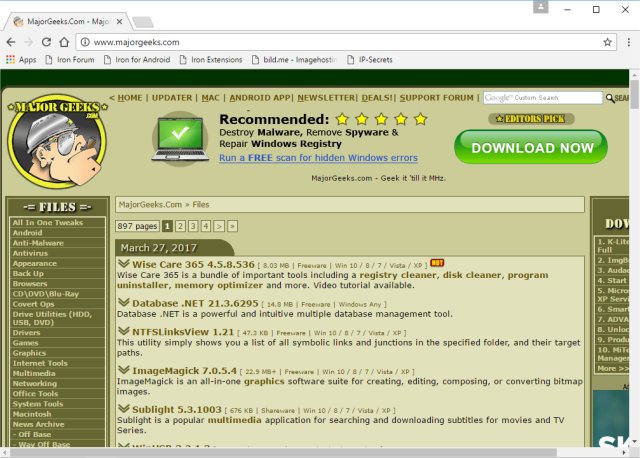Open the browser home page icon

tap(64, 42)
